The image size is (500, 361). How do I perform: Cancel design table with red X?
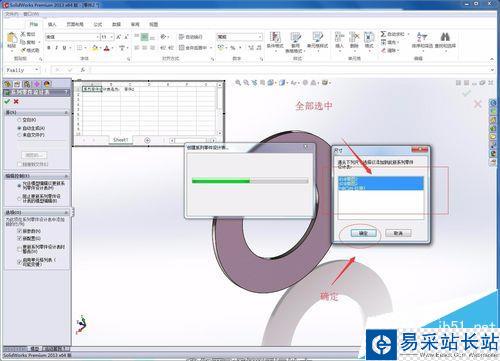coord(16,101)
